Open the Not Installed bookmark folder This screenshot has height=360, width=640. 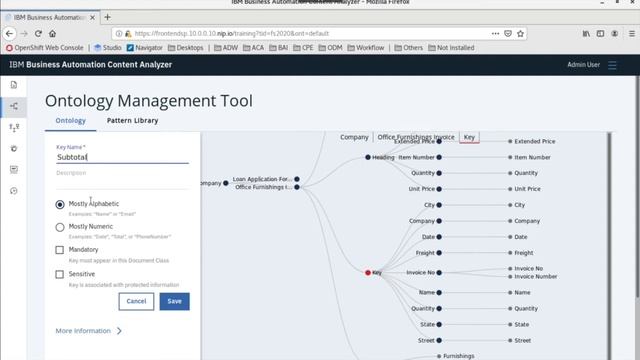[451, 48]
